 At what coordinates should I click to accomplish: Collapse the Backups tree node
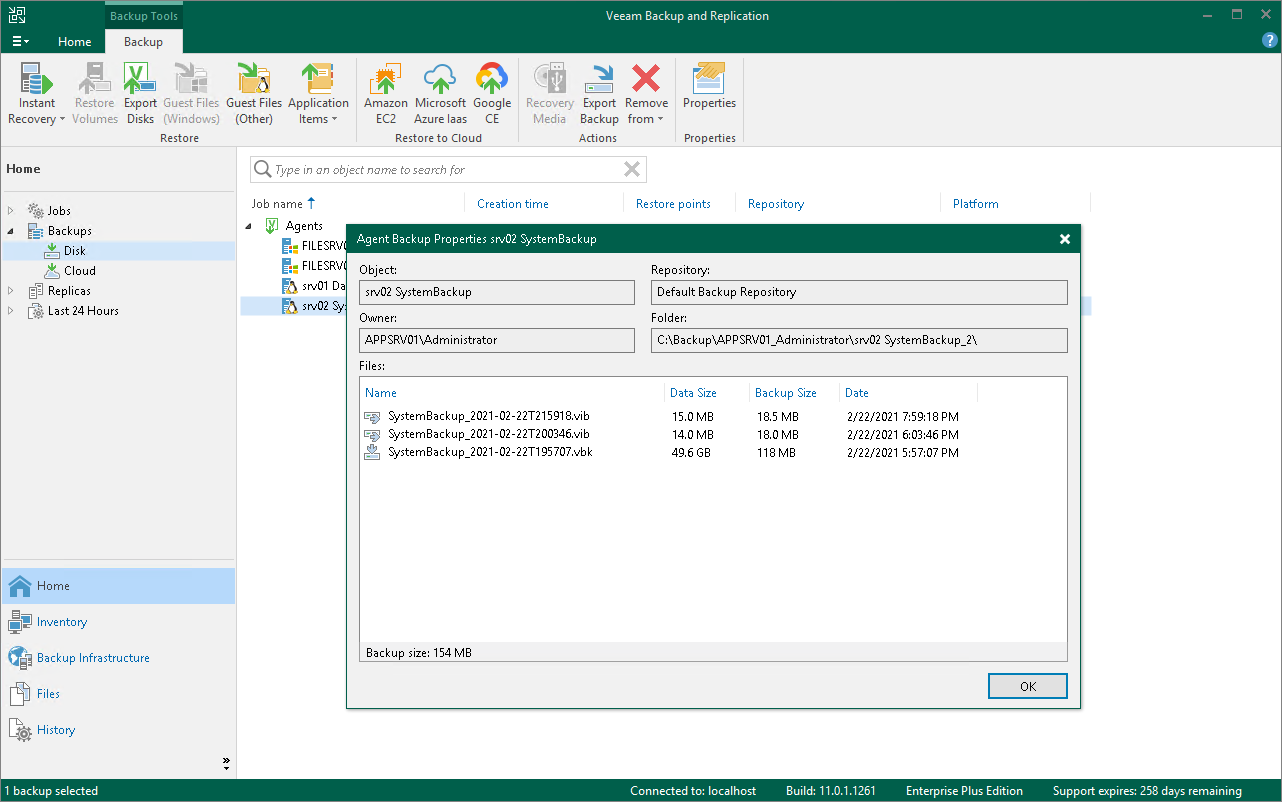pos(12,231)
